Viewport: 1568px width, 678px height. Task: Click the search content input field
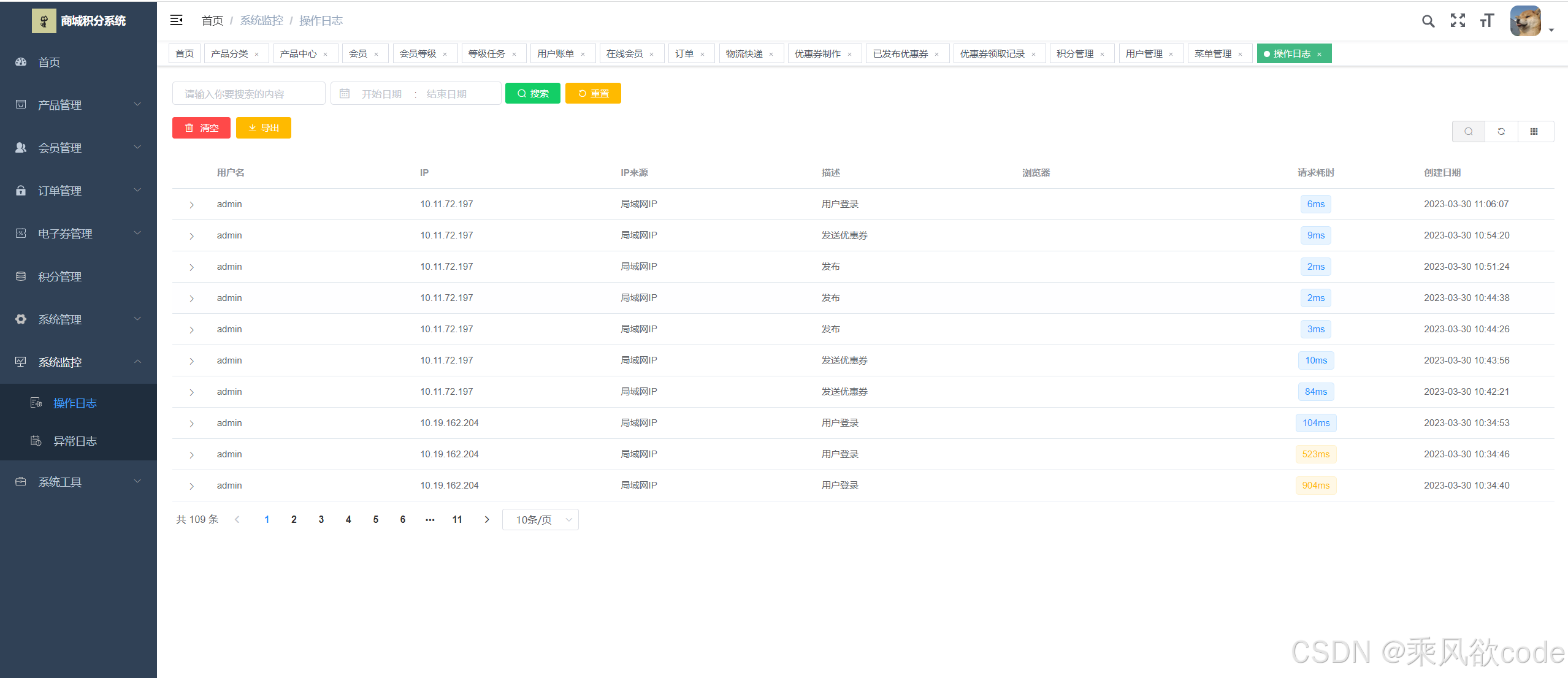pyautogui.click(x=248, y=93)
